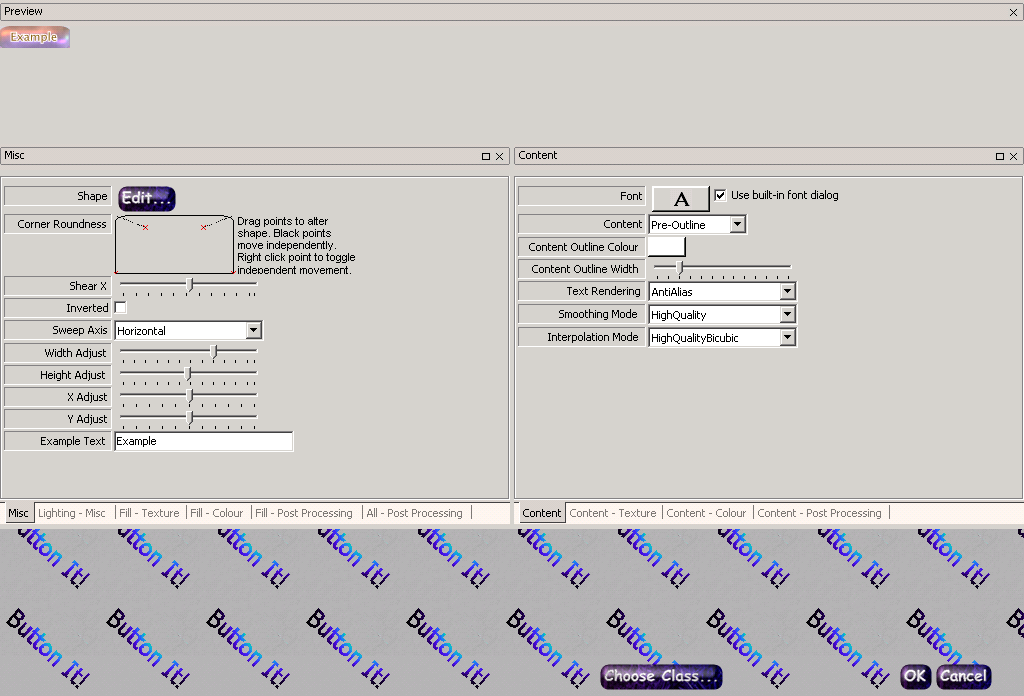Open the Shape Edit button
The width and height of the screenshot is (1024, 696).
147,198
